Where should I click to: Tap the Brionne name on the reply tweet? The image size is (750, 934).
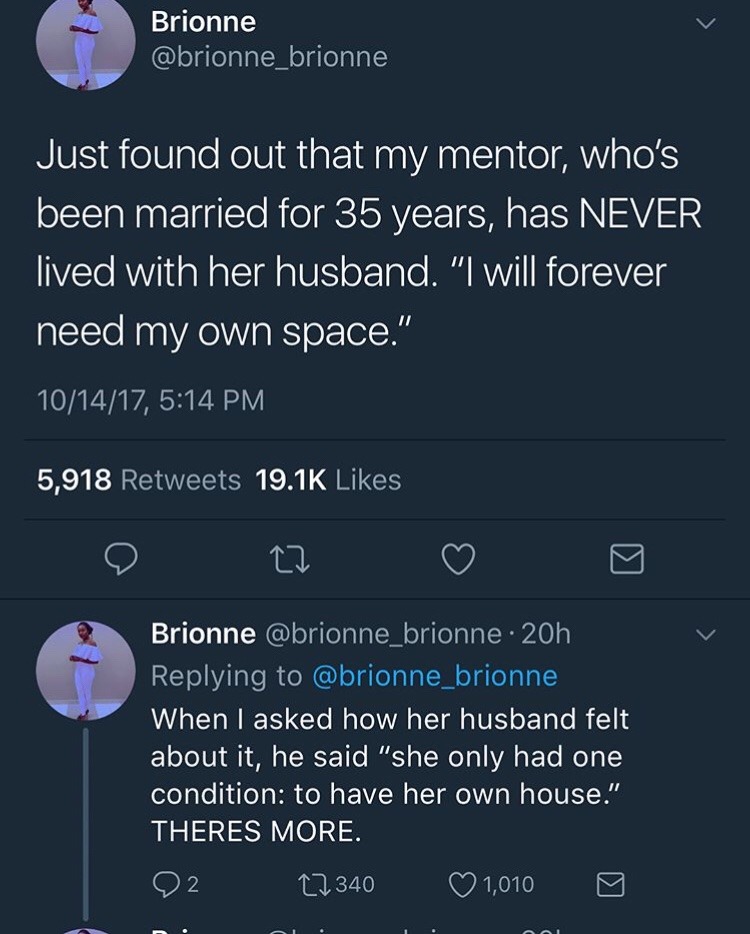coord(203,633)
